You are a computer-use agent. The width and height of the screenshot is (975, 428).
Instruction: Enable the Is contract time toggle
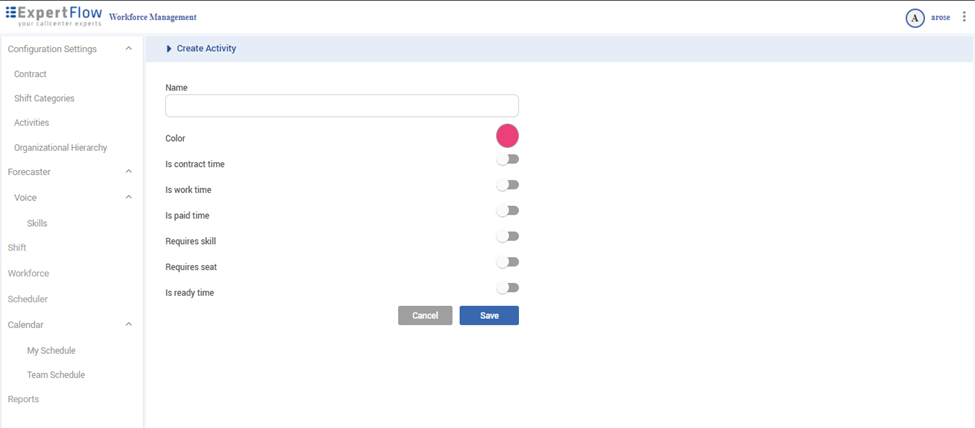click(x=508, y=160)
